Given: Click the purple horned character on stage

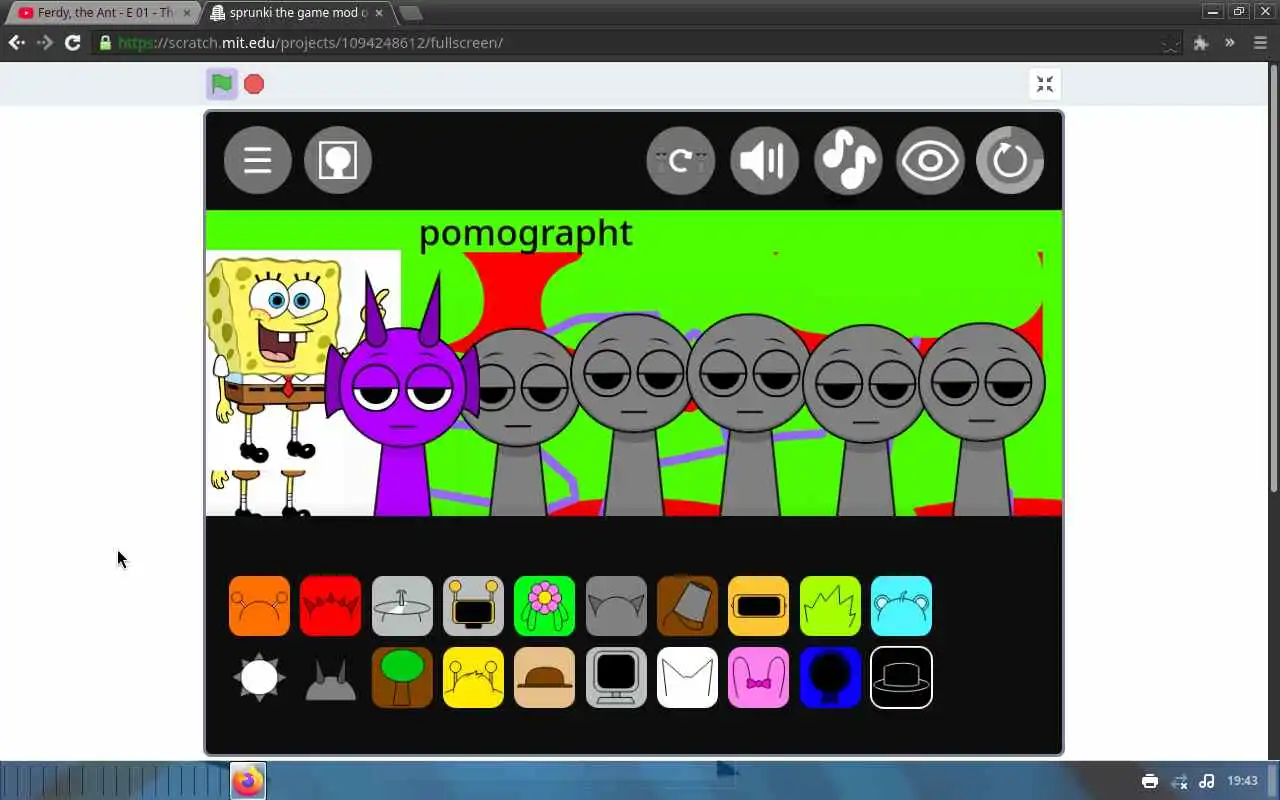Looking at the screenshot, I should [x=402, y=395].
